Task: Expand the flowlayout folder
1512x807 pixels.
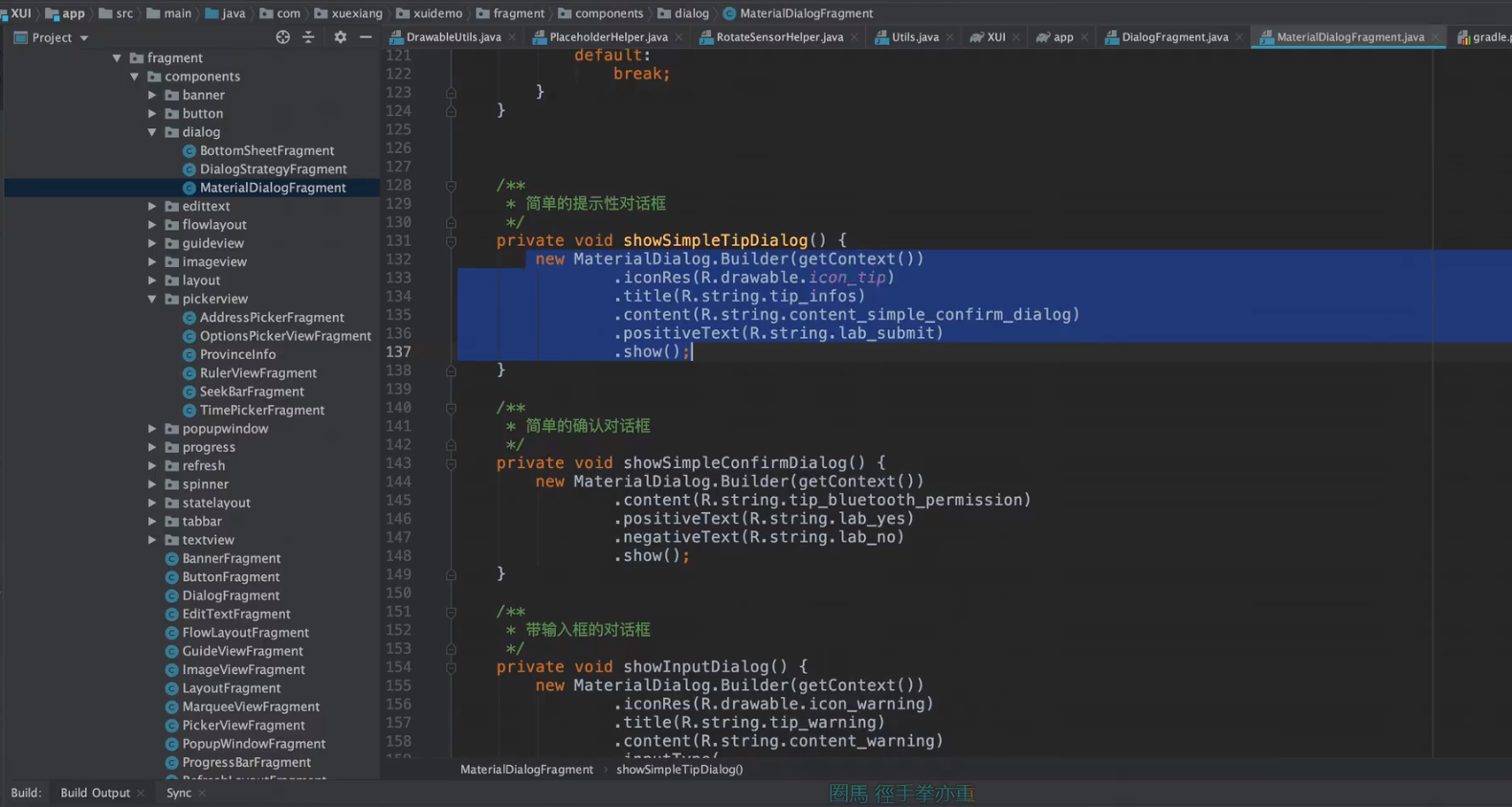Action: (x=152, y=225)
